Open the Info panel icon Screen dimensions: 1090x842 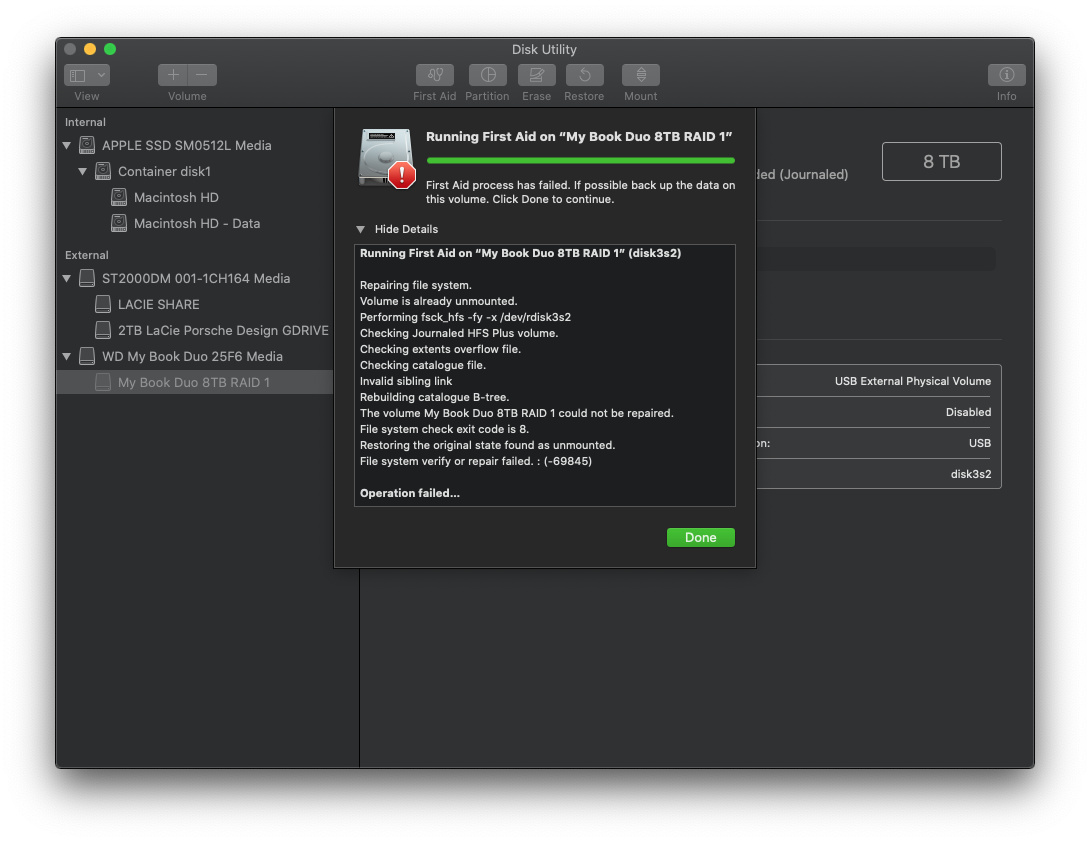(x=1007, y=74)
